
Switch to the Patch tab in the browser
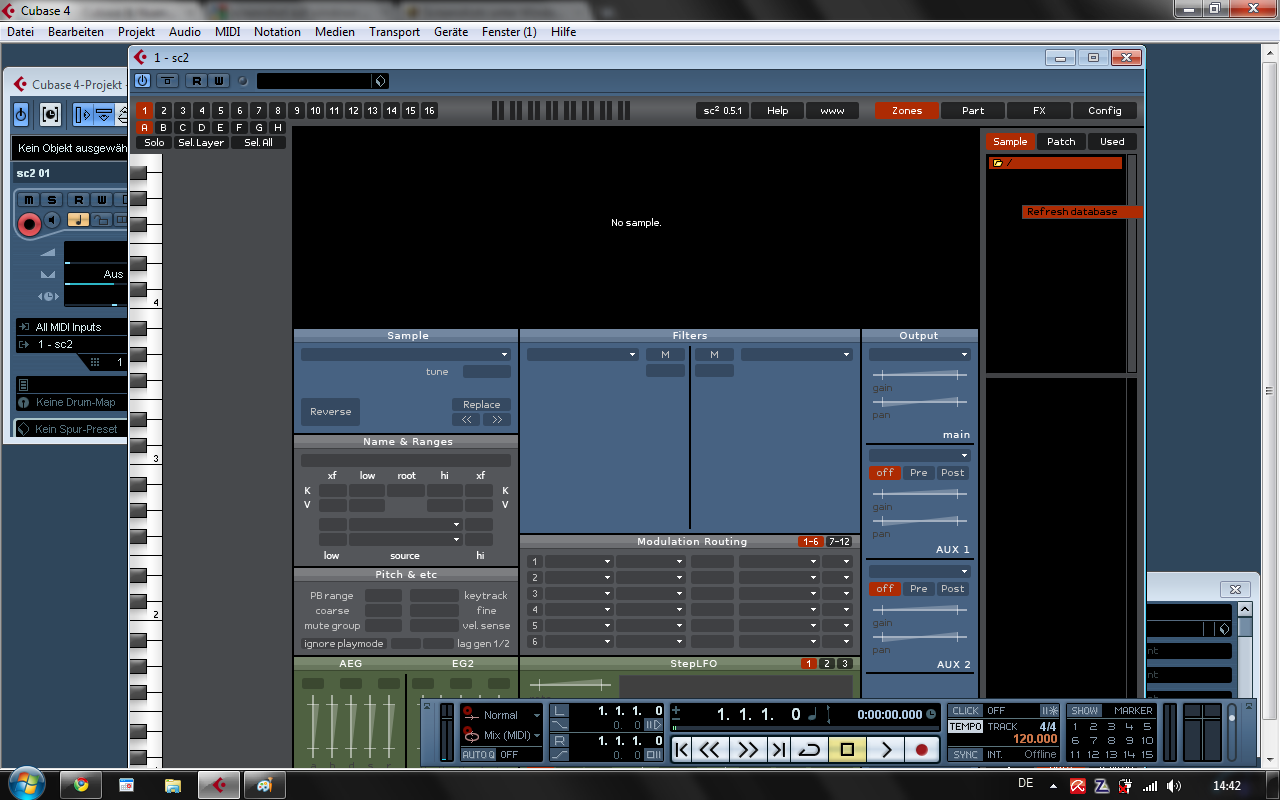pos(1061,141)
